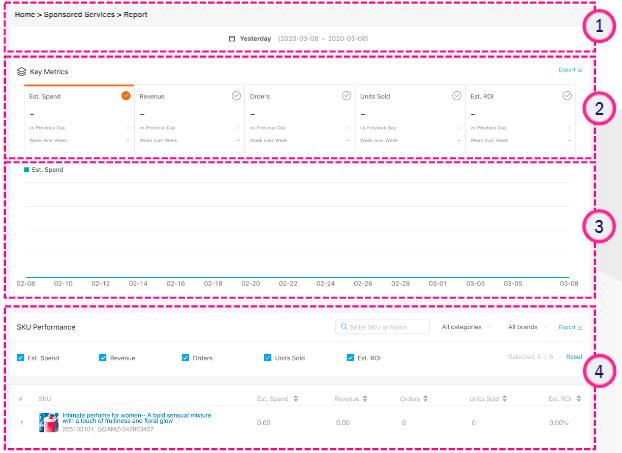
Task: Click the checkmark icon on Est. ROI card
Action: (x=567, y=96)
